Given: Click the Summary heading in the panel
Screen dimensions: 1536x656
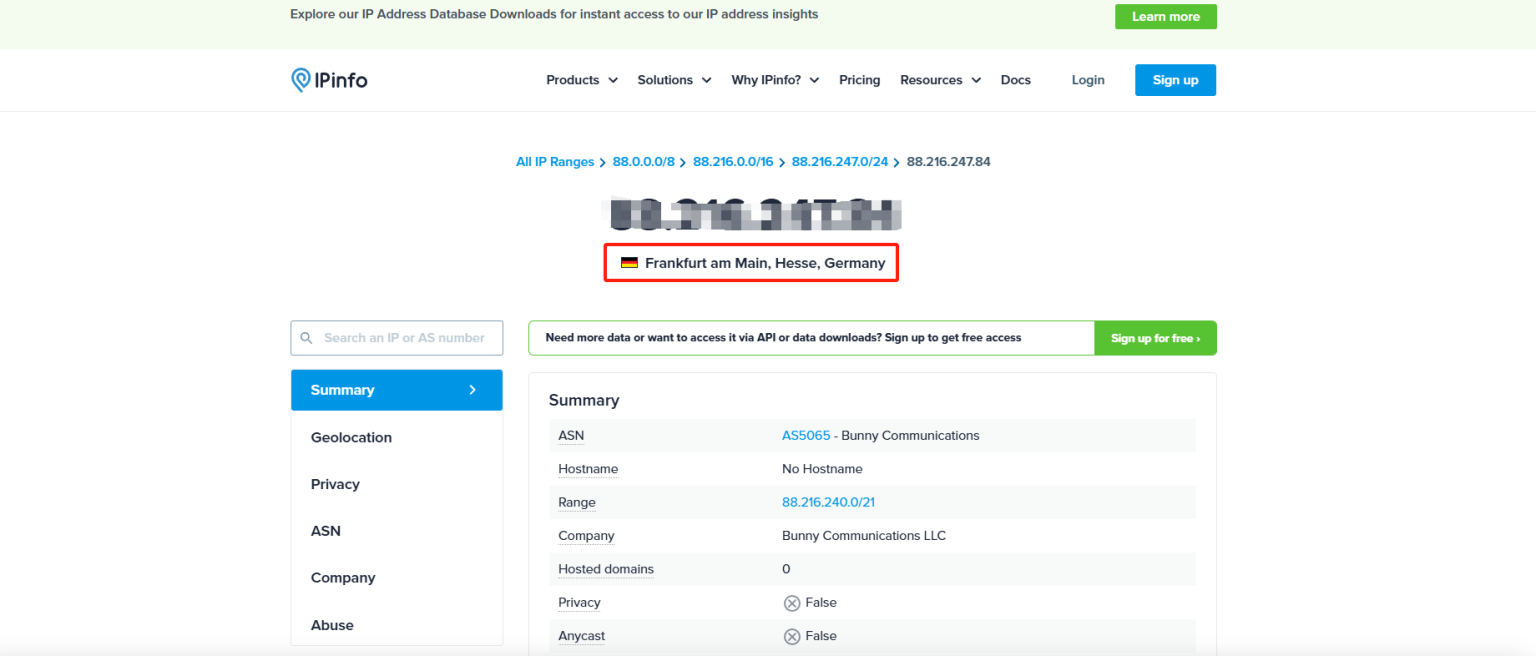Looking at the screenshot, I should click(584, 400).
